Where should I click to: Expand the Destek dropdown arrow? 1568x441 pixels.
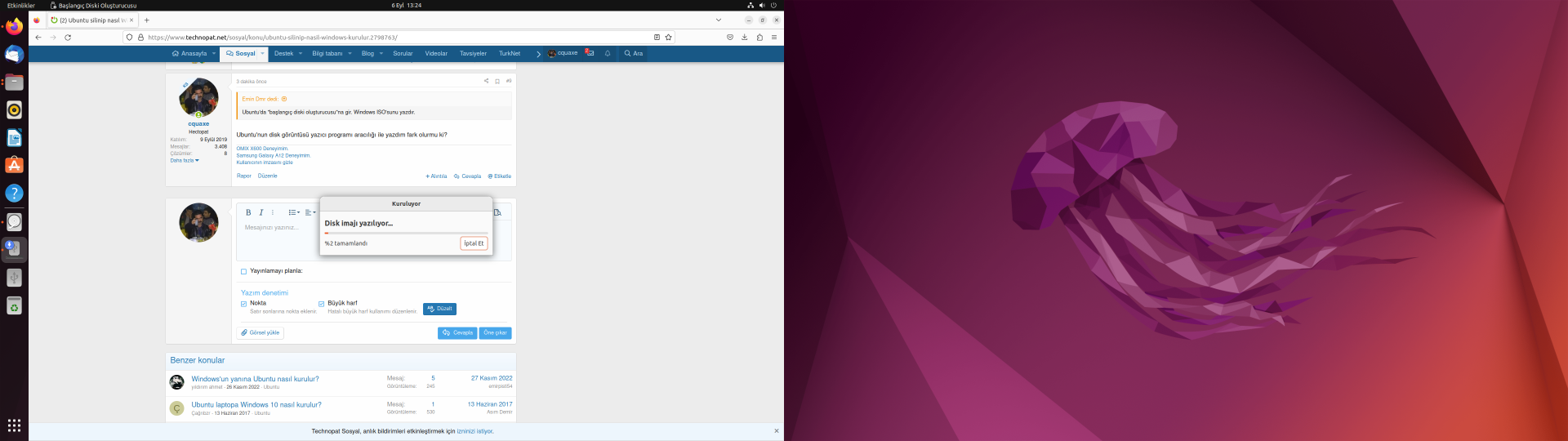[x=301, y=53]
